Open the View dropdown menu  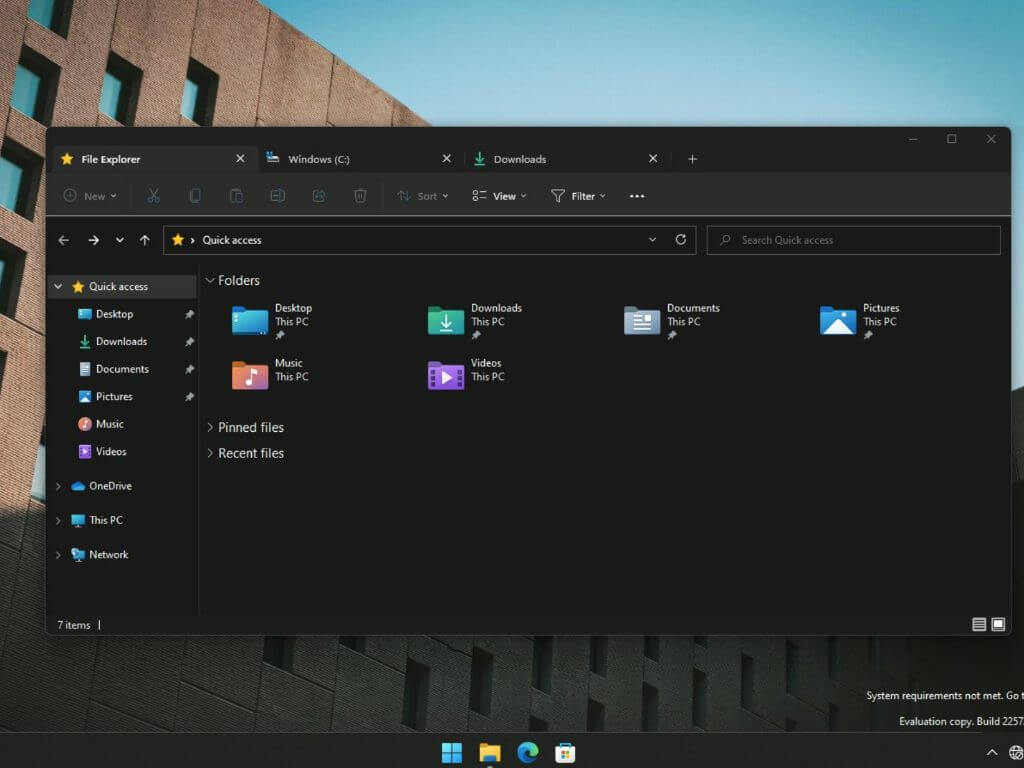pyautogui.click(x=499, y=196)
